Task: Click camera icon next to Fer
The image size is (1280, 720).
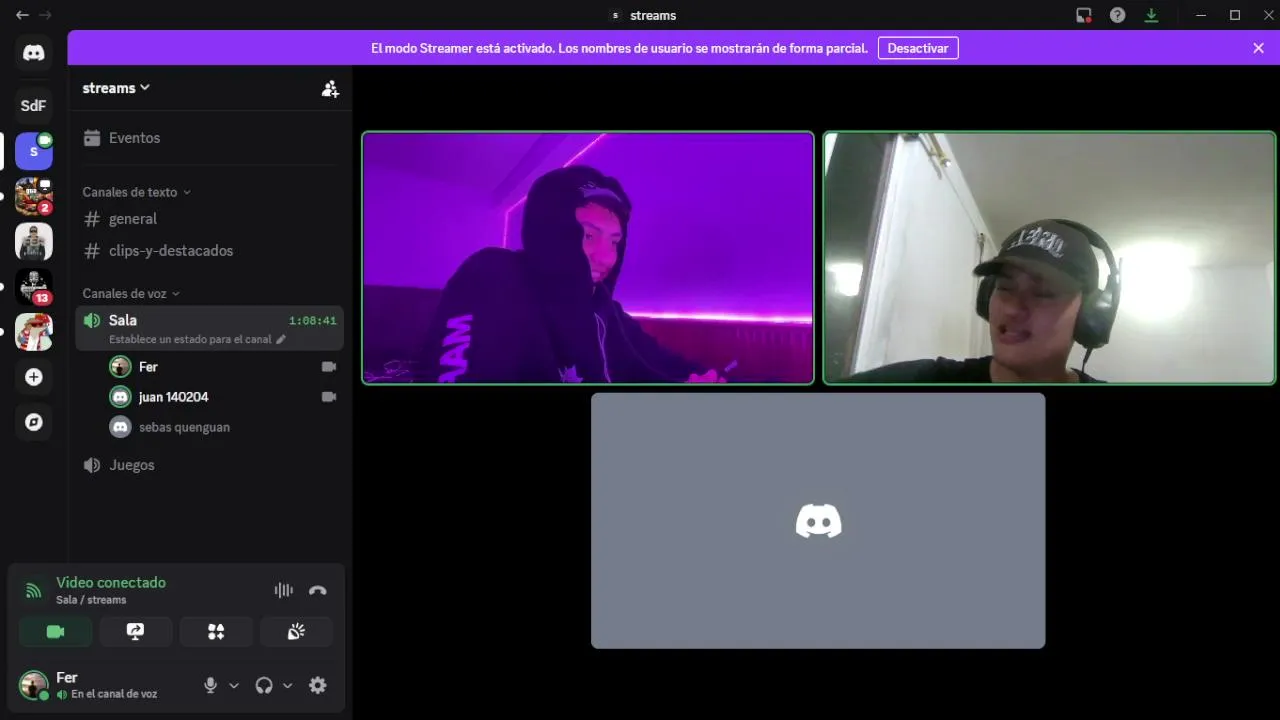Action: click(329, 367)
